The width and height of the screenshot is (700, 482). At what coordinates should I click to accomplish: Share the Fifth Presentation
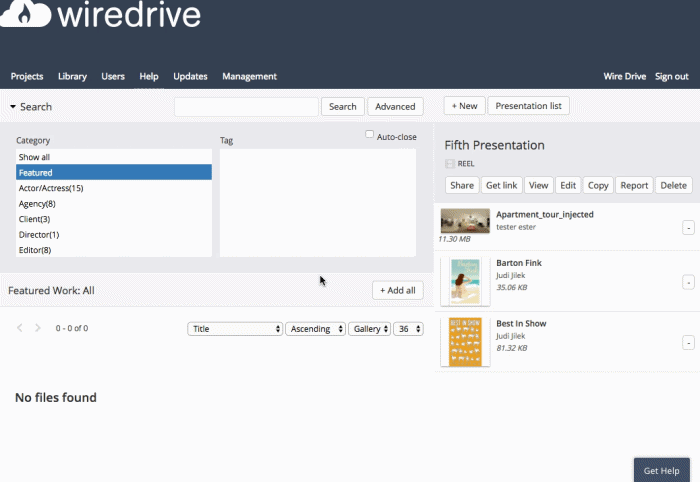[x=462, y=185]
